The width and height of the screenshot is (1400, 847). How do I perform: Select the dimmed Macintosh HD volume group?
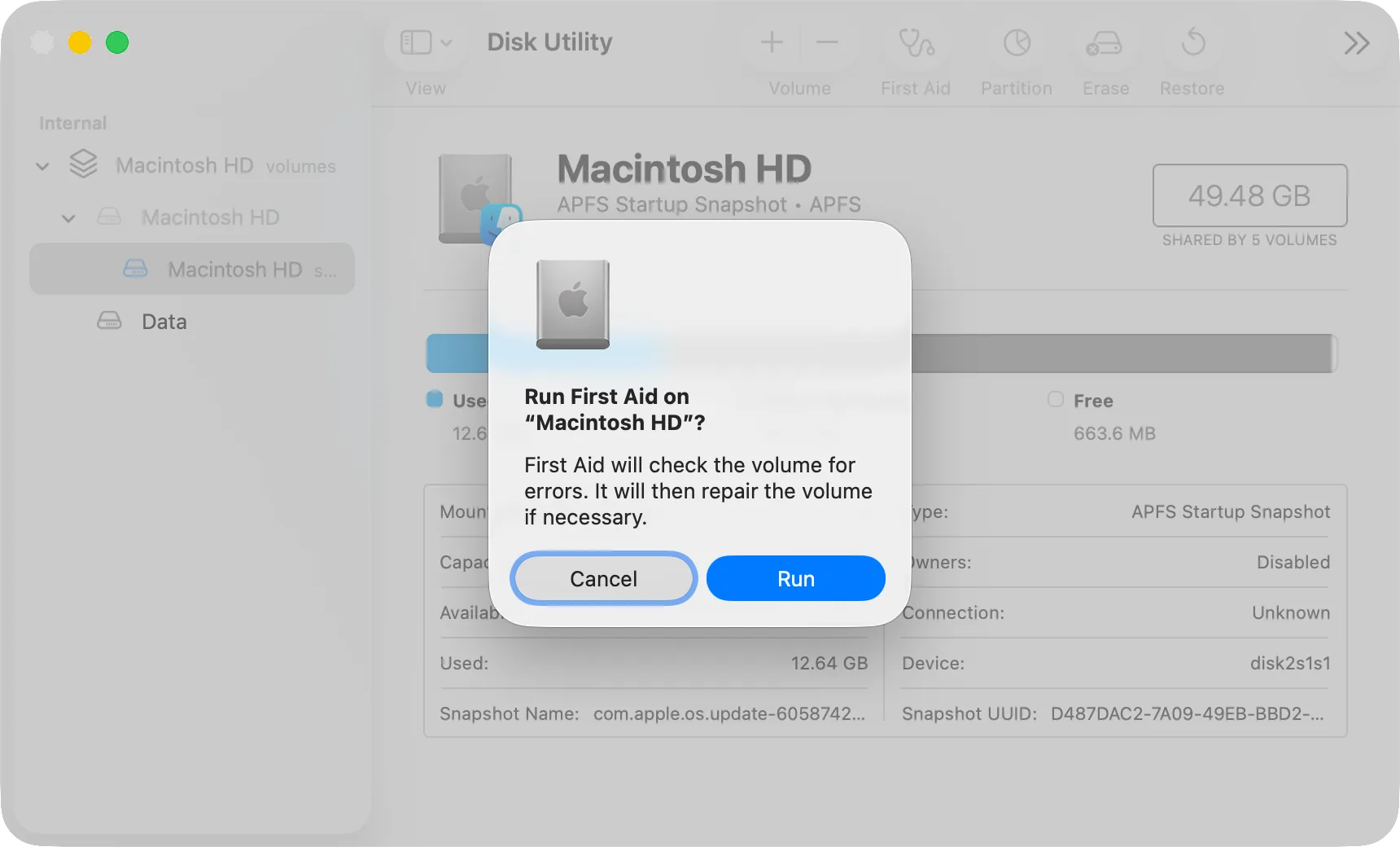point(192,217)
